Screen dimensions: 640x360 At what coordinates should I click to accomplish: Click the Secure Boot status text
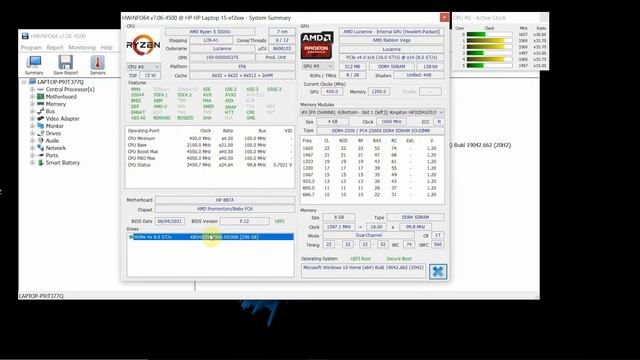pyautogui.click(x=399, y=259)
